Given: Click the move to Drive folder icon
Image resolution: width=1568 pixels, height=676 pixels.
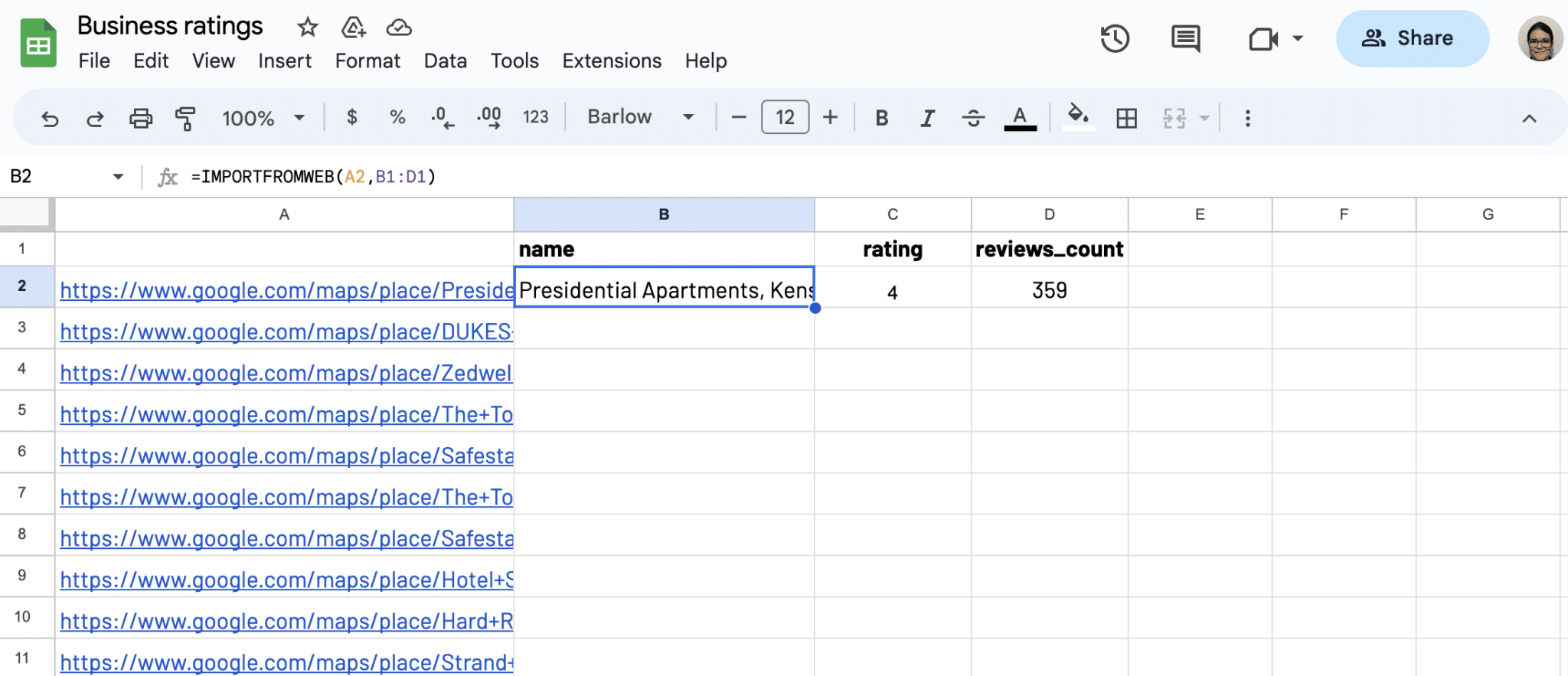Looking at the screenshot, I should (x=353, y=28).
